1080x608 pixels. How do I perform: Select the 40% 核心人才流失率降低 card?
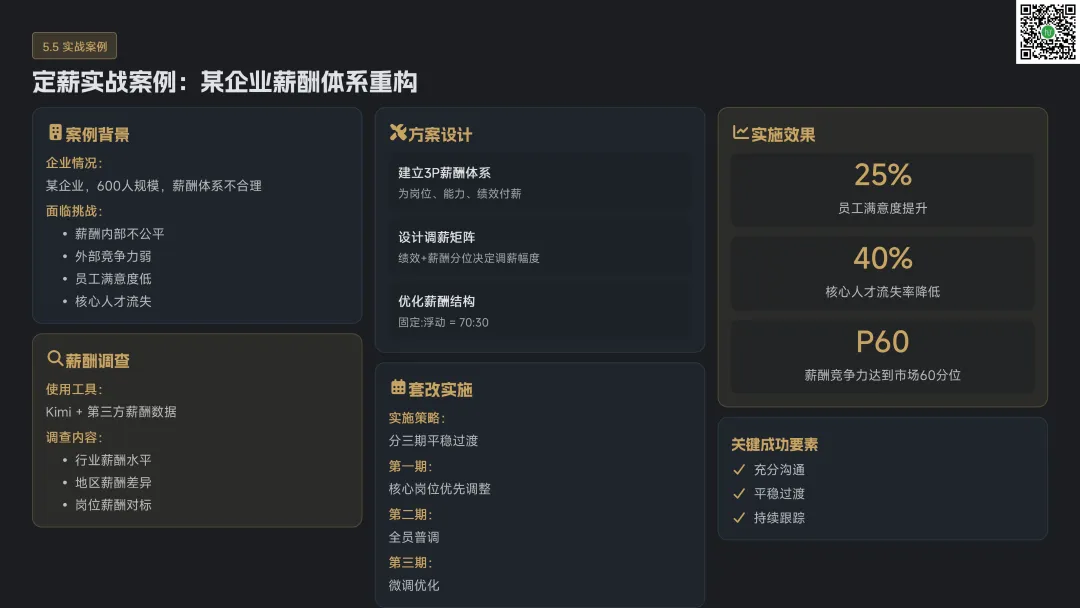[x=882, y=273]
